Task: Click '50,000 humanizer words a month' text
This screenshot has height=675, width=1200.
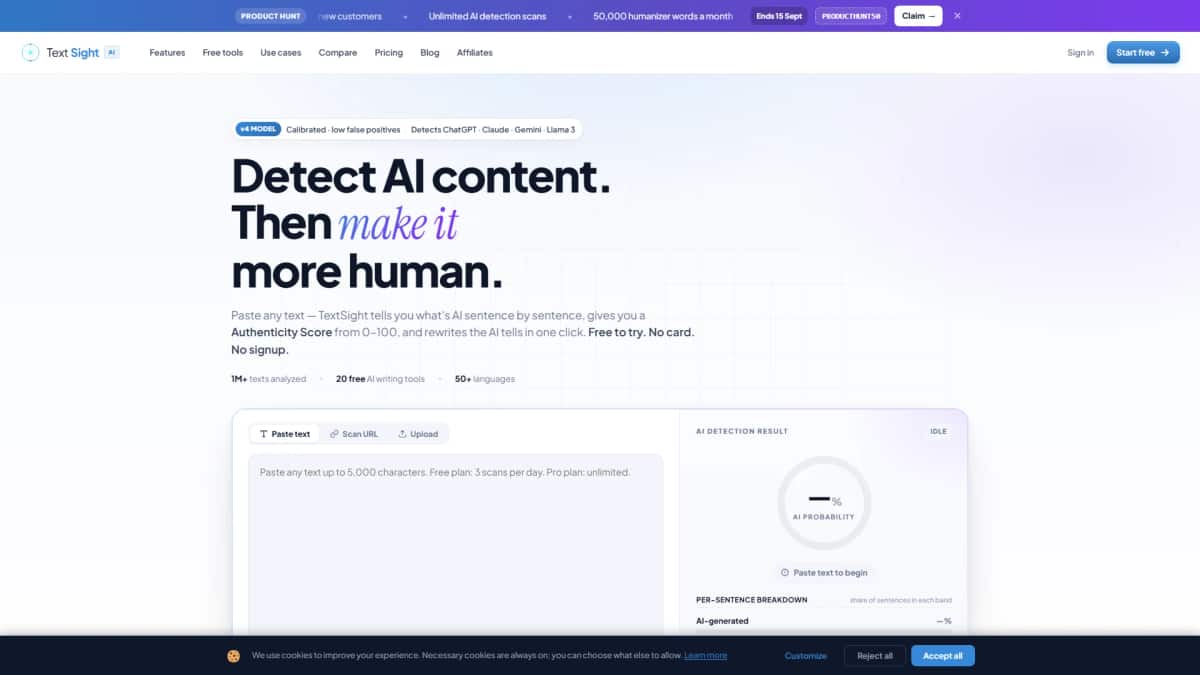Action: pyautogui.click(x=663, y=16)
